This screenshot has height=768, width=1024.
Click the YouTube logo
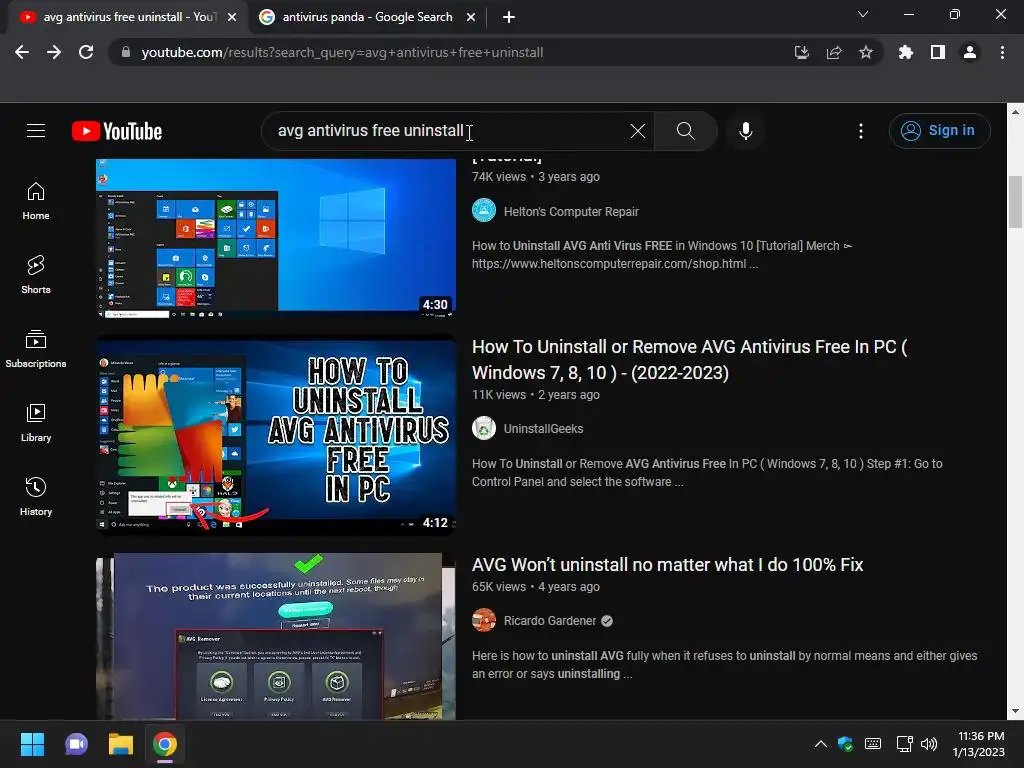[x=117, y=131]
